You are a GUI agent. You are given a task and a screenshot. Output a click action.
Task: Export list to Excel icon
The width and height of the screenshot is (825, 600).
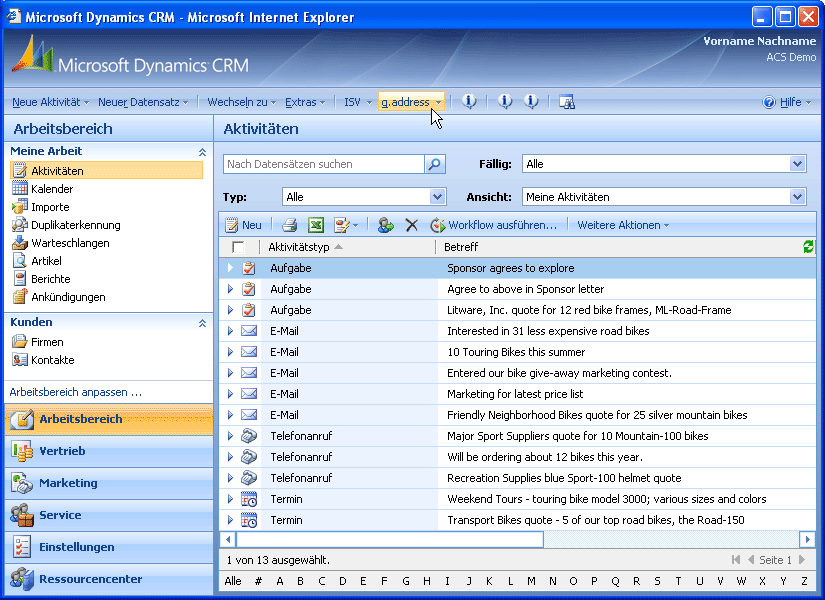click(x=316, y=225)
